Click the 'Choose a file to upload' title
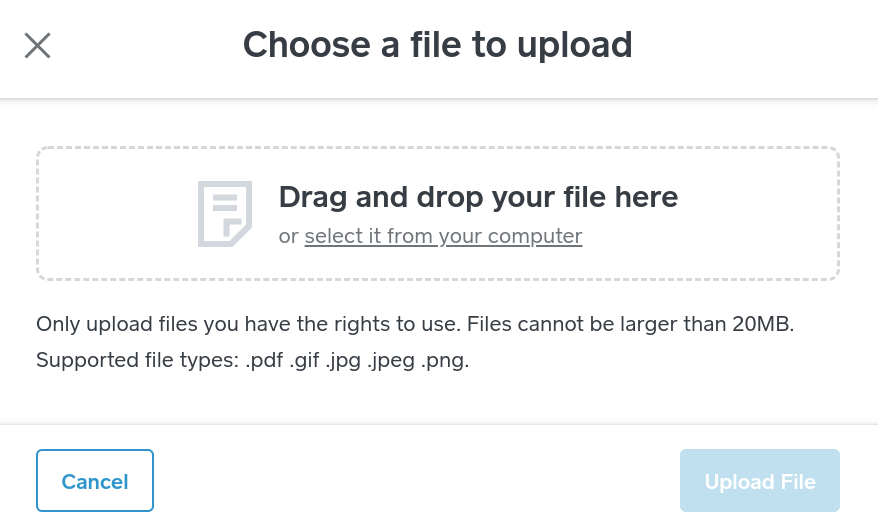This screenshot has width=878, height=526. click(x=438, y=45)
